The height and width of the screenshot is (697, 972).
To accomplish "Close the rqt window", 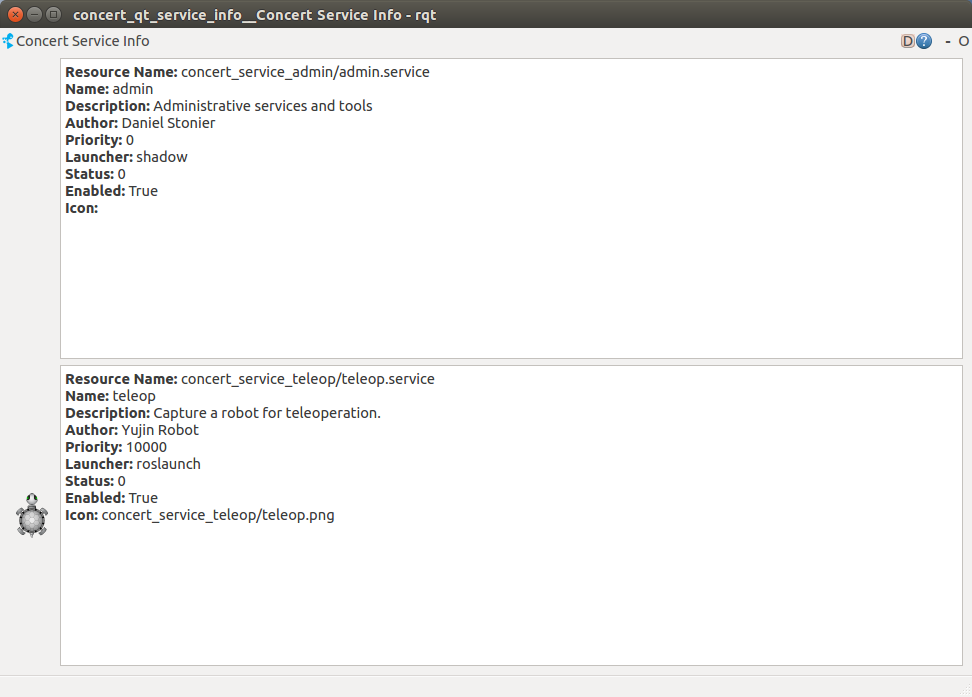I will [15, 14].
